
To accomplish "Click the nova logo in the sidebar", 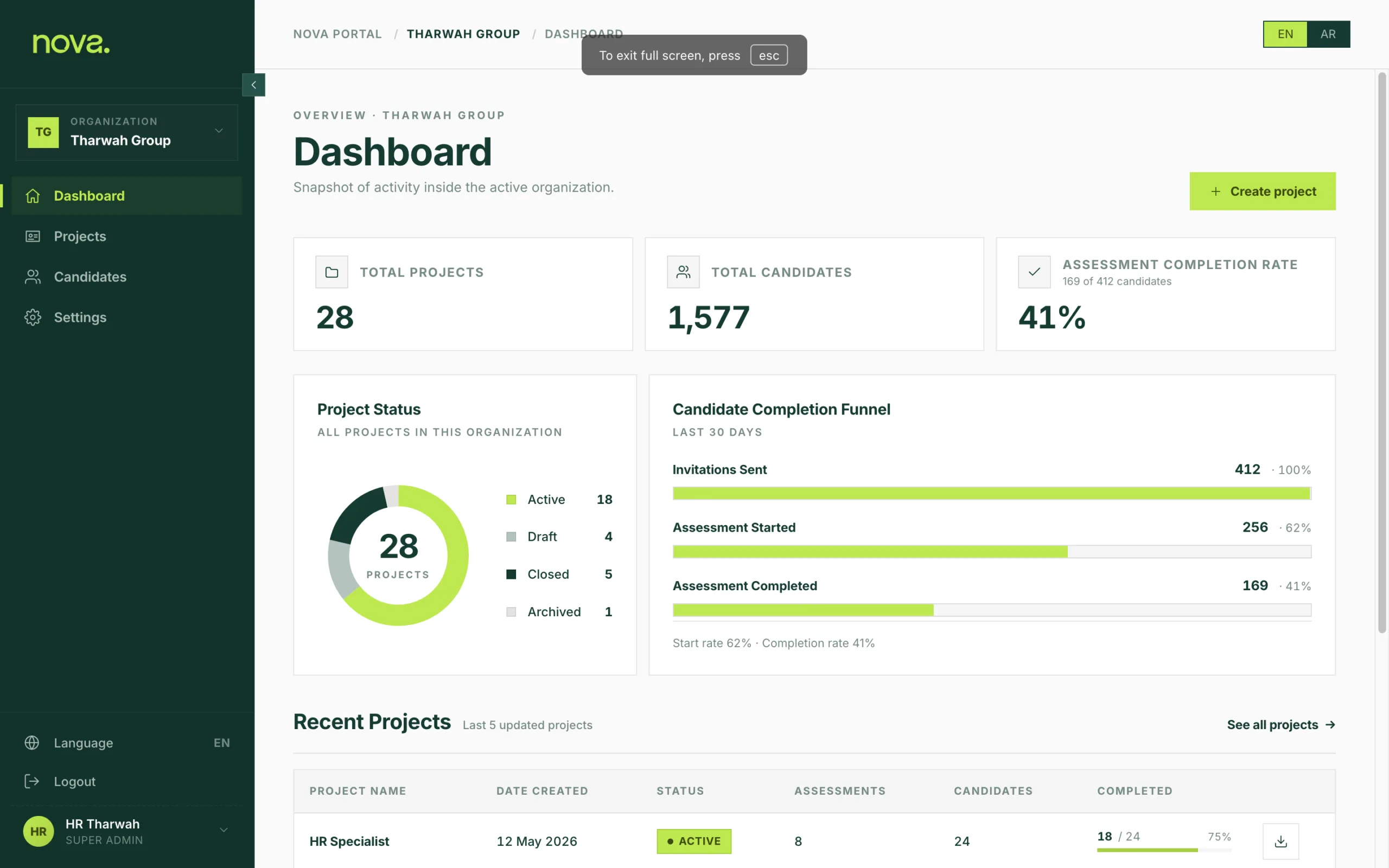I will (x=71, y=44).
